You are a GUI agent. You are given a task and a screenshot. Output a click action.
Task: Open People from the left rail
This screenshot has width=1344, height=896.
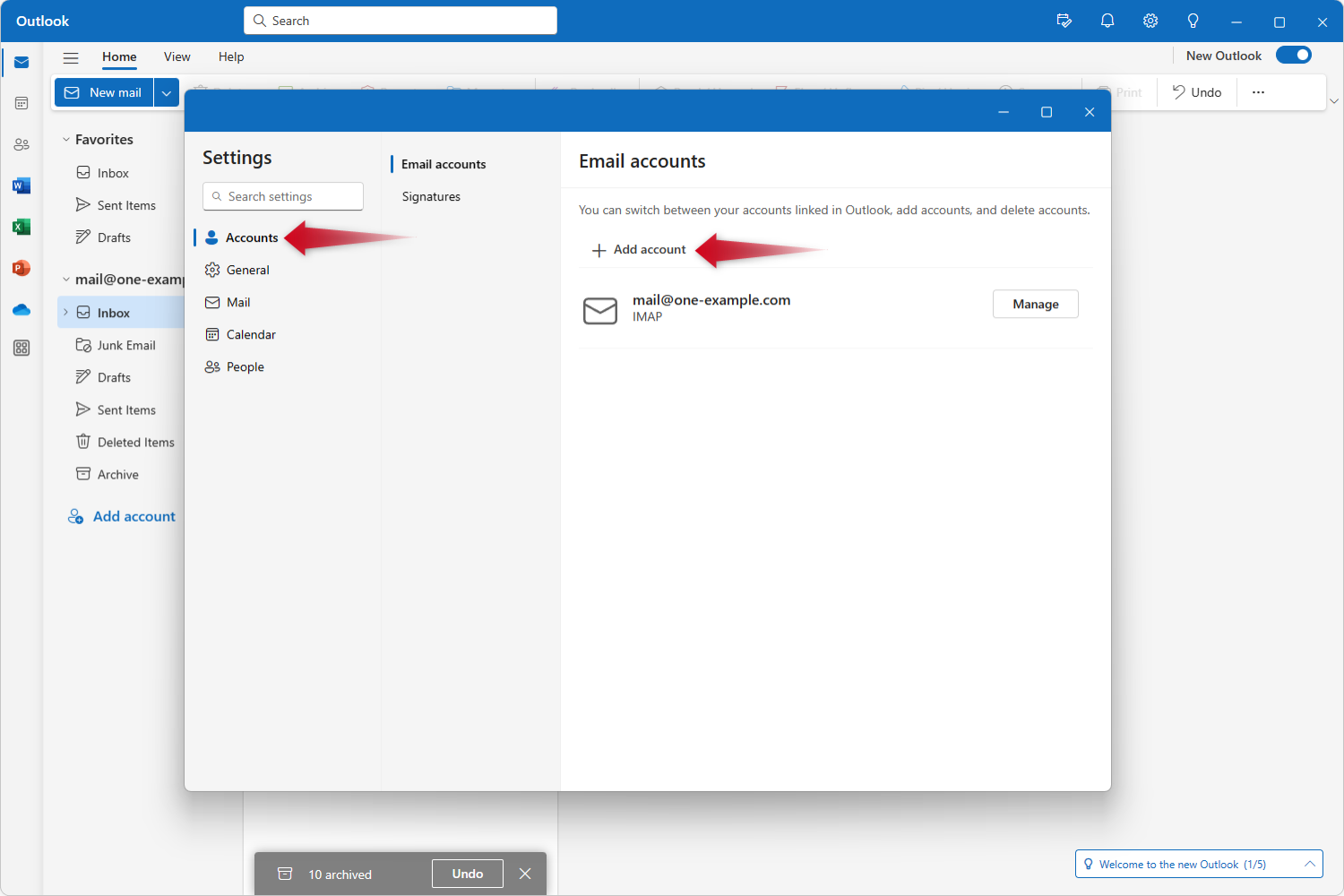(x=22, y=143)
